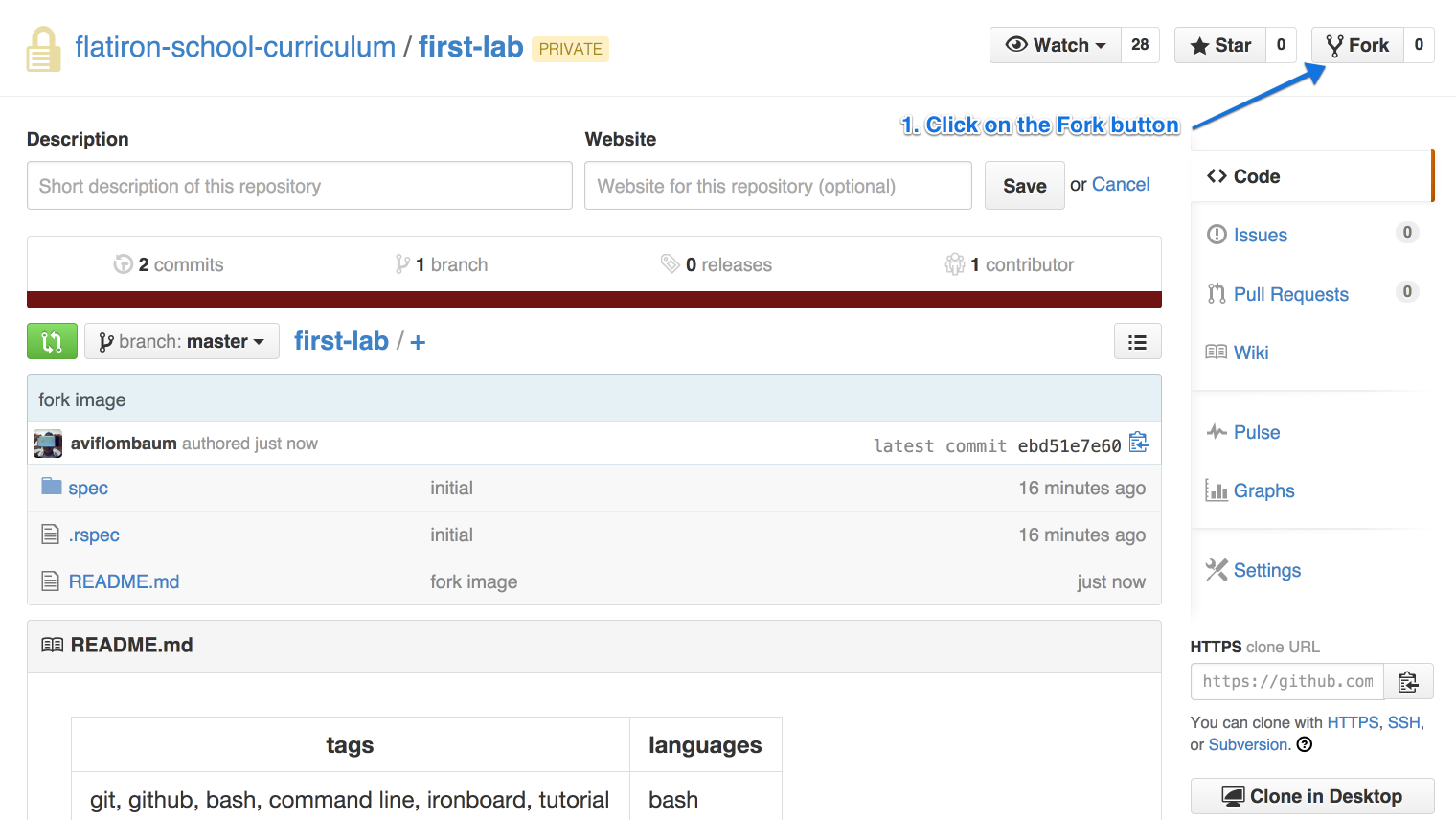Open the aviflombaum author profile link
The height and width of the screenshot is (820, 1456).
pos(124,444)
